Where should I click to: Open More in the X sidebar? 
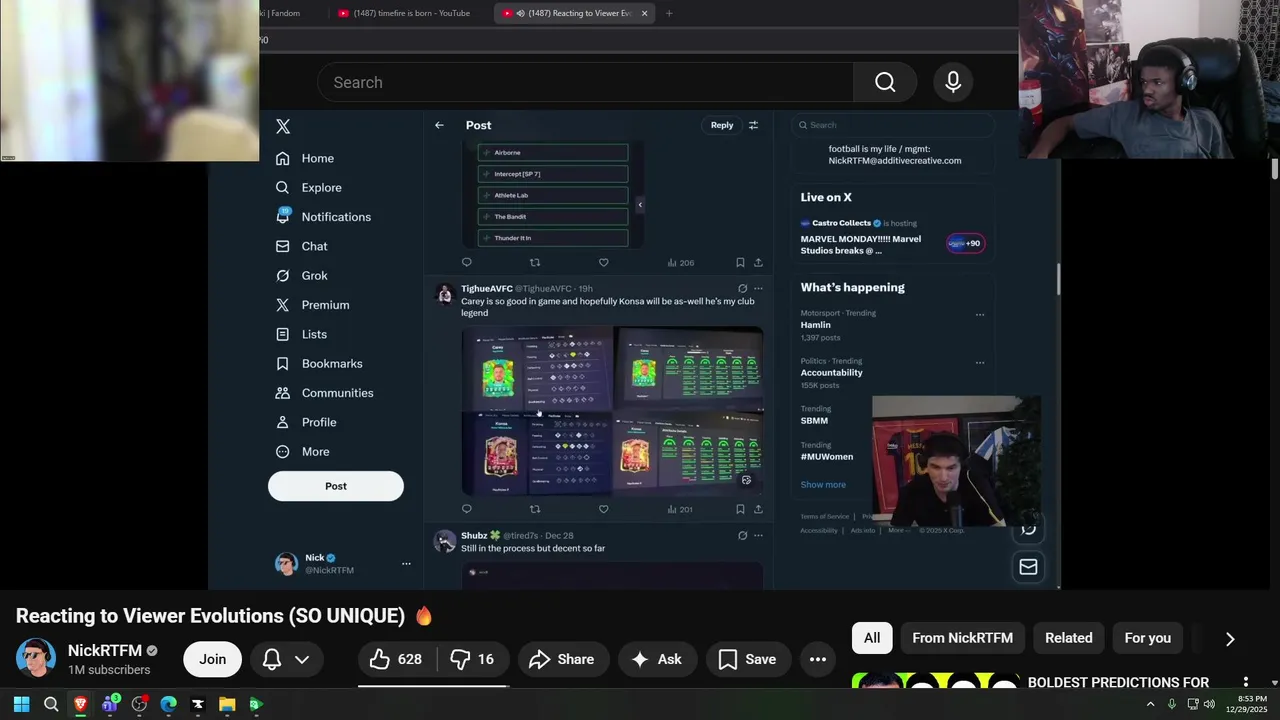(302, 452)
